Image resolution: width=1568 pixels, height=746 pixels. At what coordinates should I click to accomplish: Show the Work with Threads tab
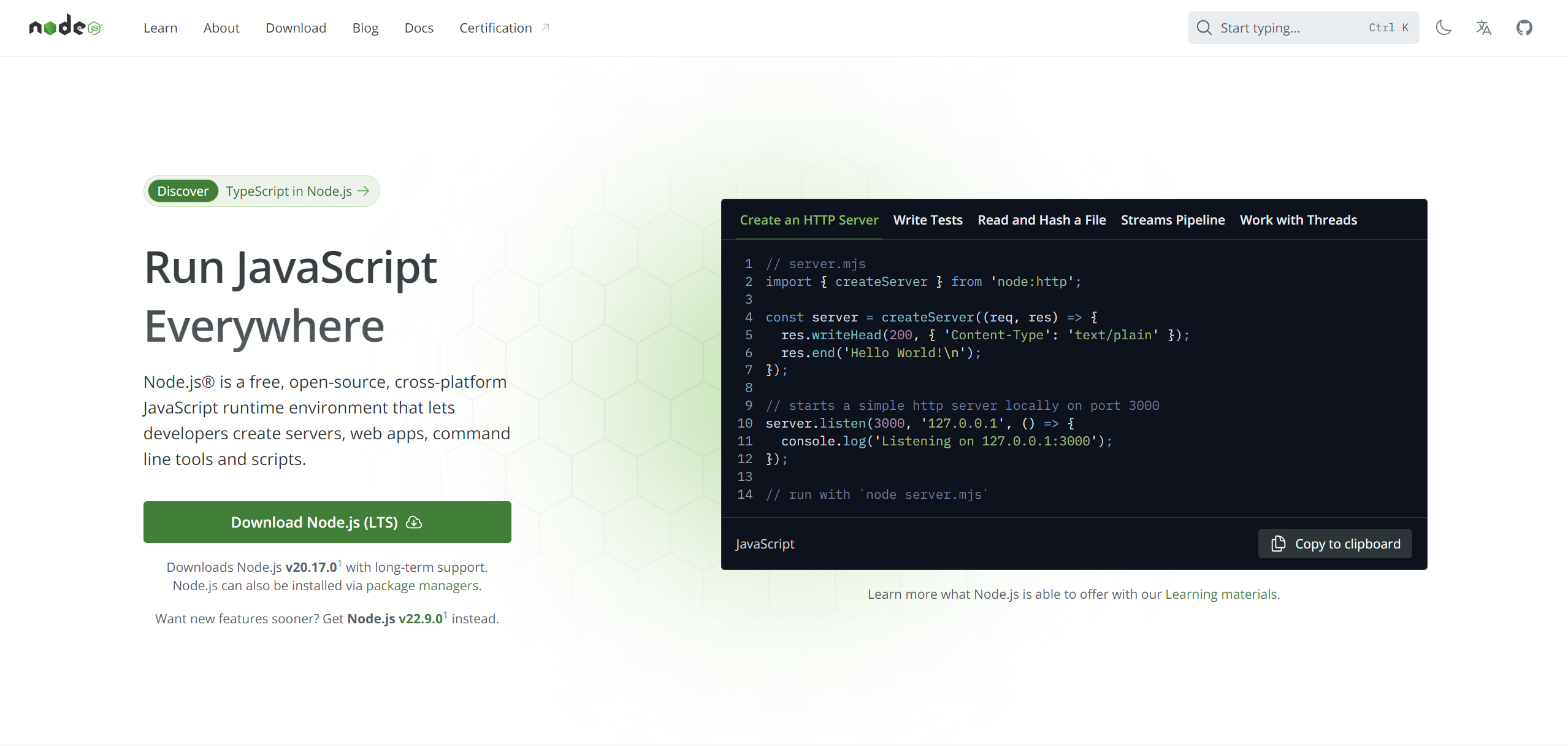click(x=1298, y=220)
